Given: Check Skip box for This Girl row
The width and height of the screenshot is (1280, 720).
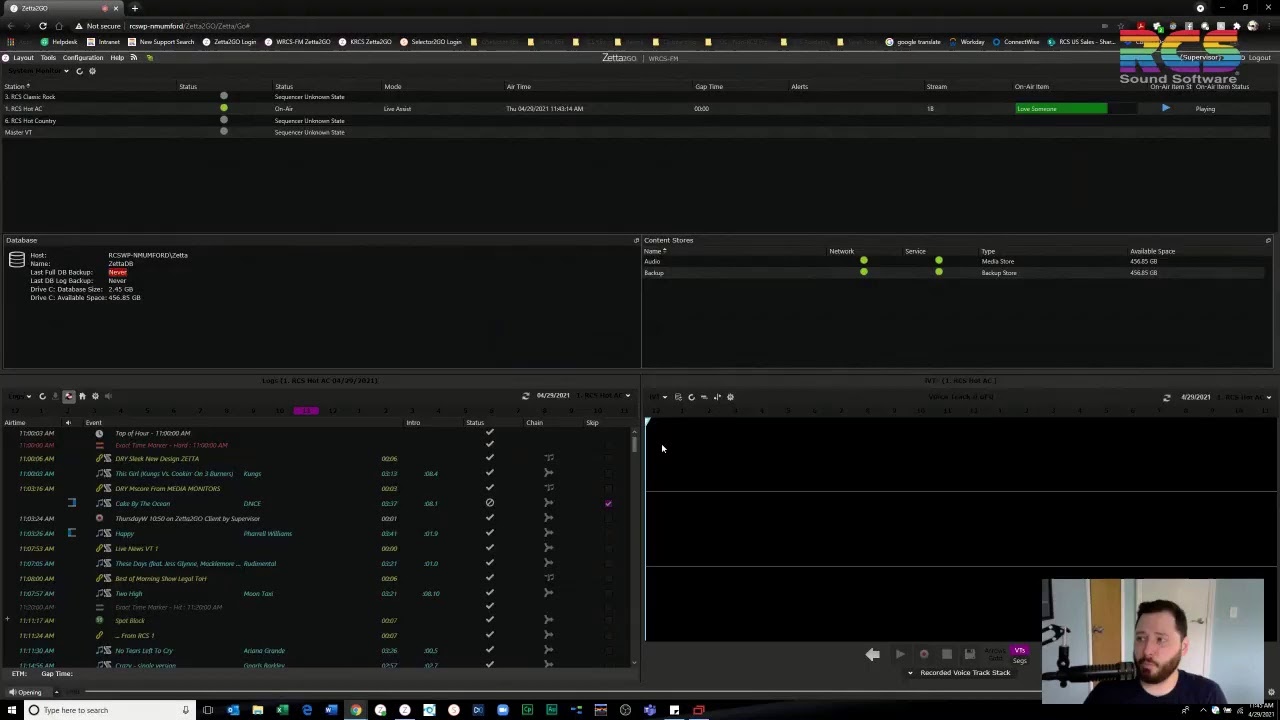Looking at the screenshot, I should (608, 473).
